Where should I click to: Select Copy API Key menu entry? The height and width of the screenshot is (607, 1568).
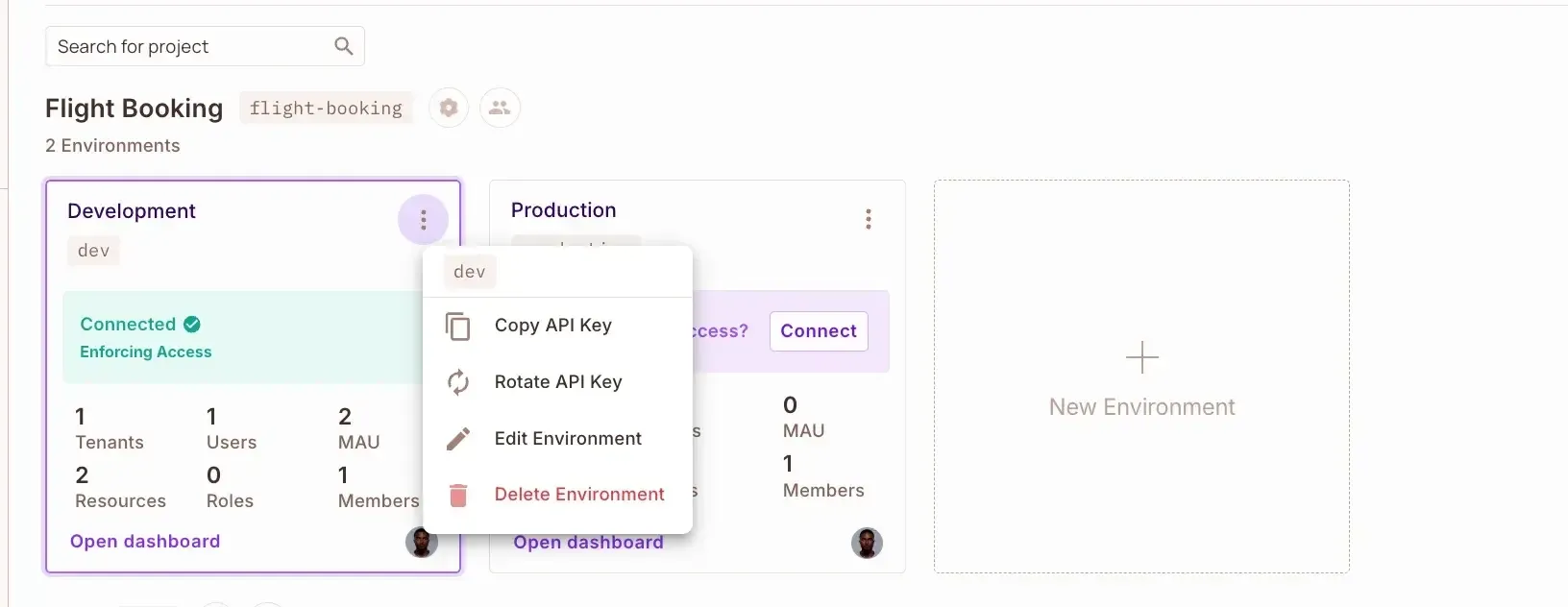pos(553,326)
